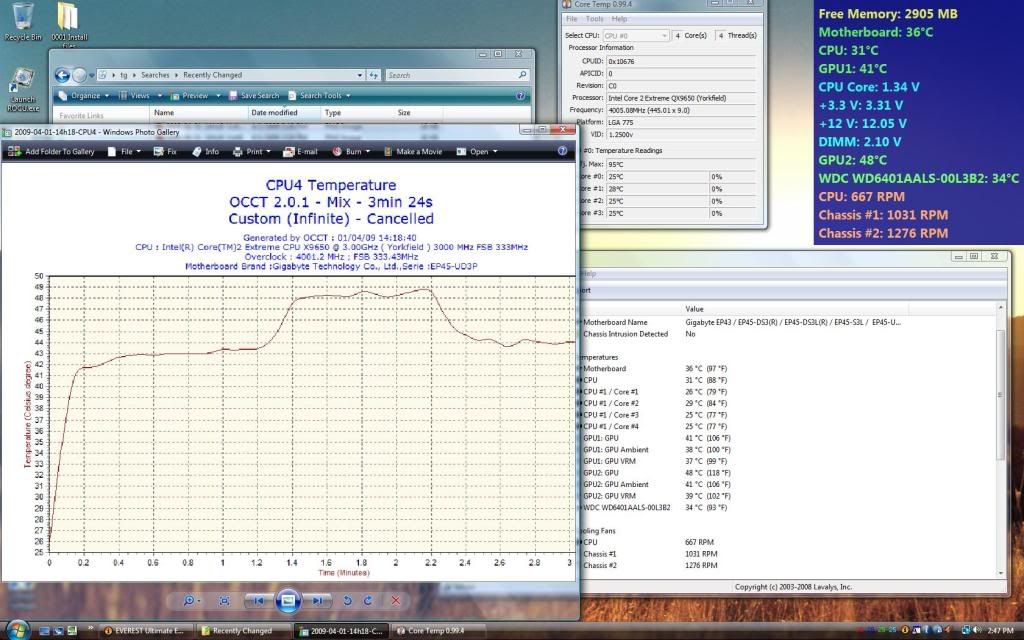Go to the next photo
Viewport: 1024px width, 640px height.
click(x=317, y=601)
